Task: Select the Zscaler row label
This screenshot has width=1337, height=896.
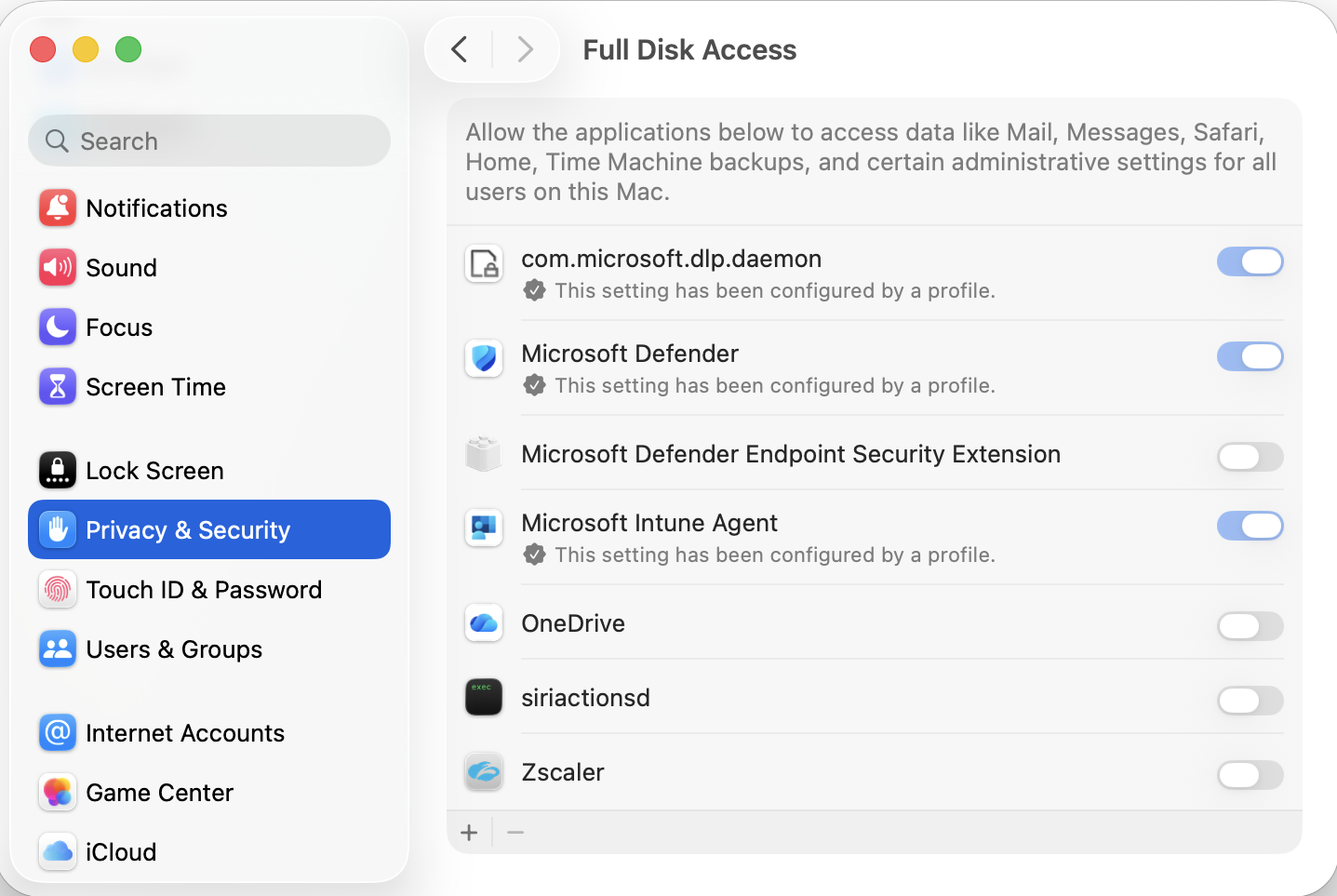Action: point(563,772)
